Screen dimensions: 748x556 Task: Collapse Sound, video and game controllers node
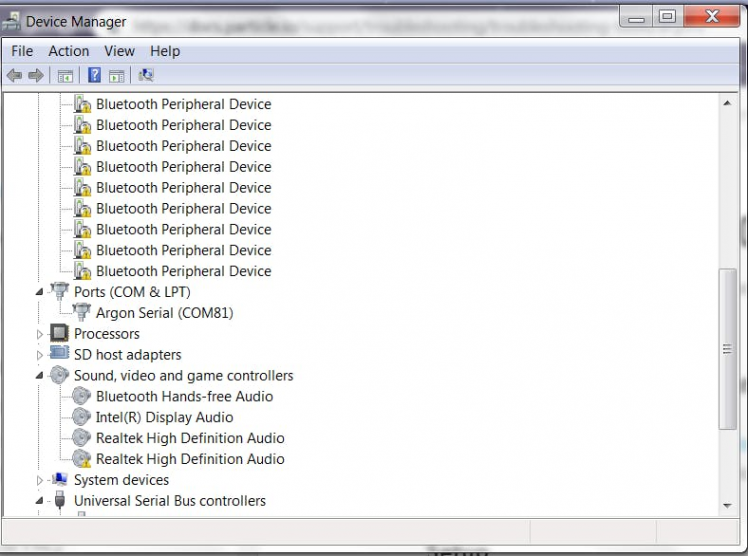(x=40, y=376)
